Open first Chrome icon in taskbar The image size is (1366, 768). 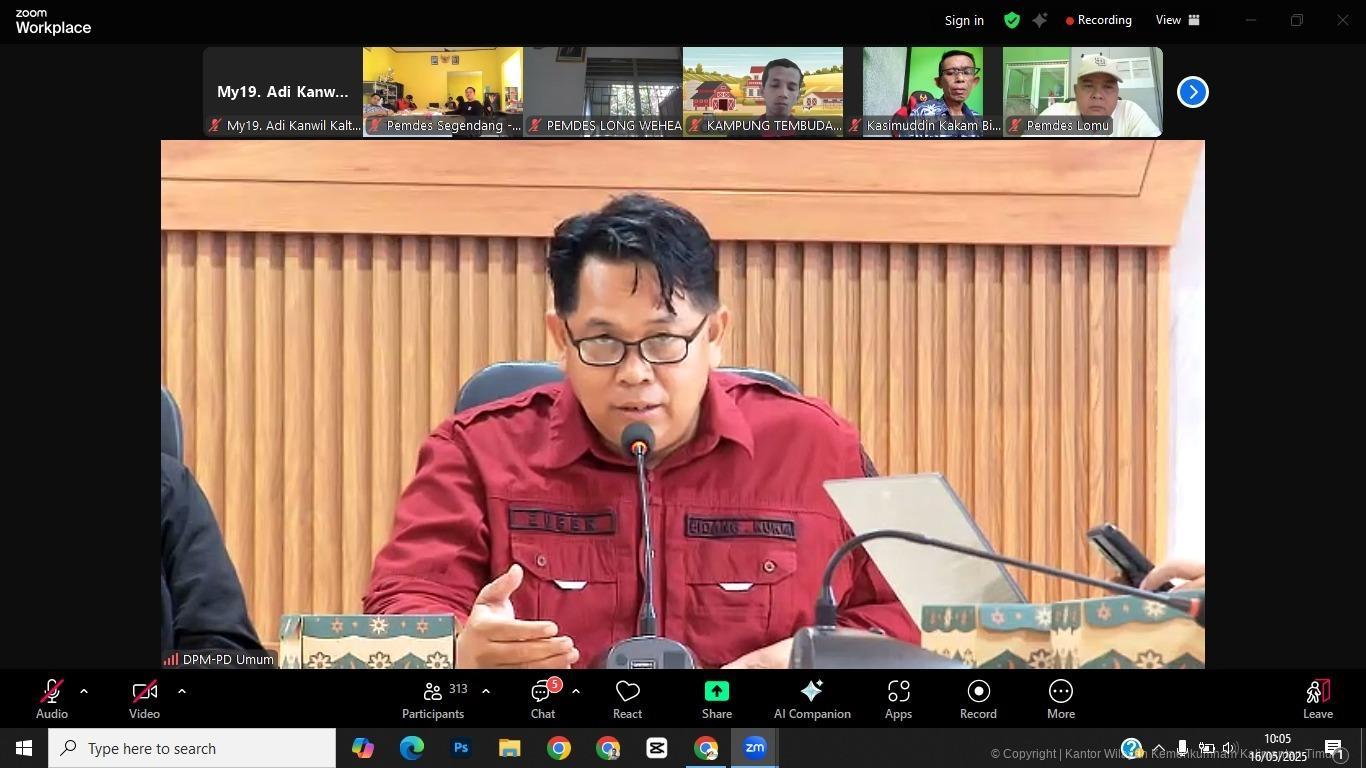click(558, 748)
